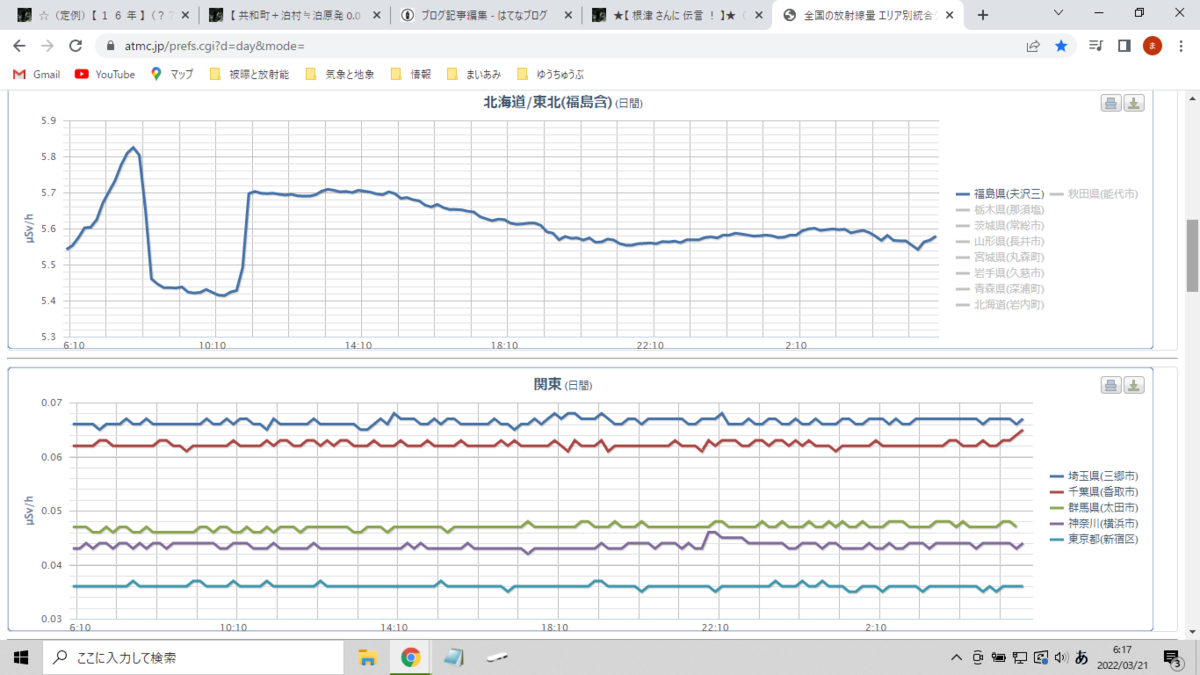Toggle 栃木県(那須塩) series visibility

point(1000,209)
